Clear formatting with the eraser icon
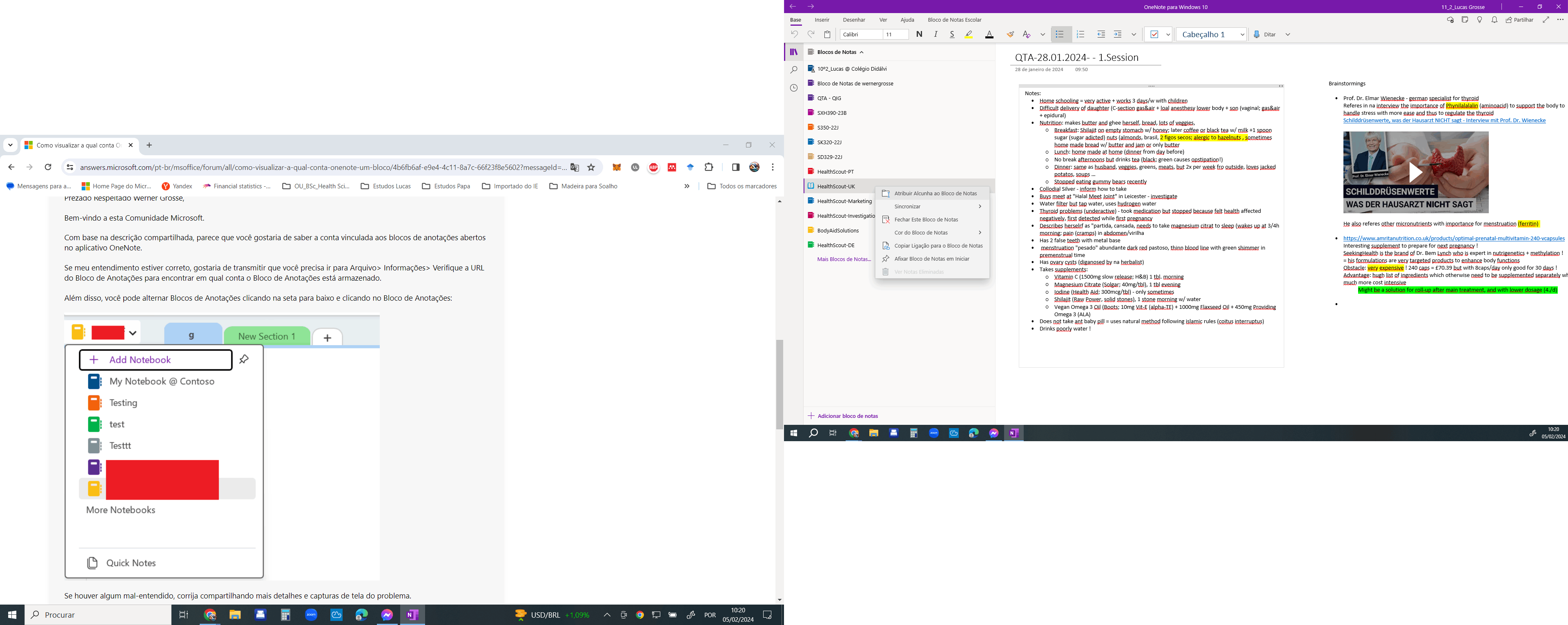Screen dimensions: 1568x625 (1027, 35)
